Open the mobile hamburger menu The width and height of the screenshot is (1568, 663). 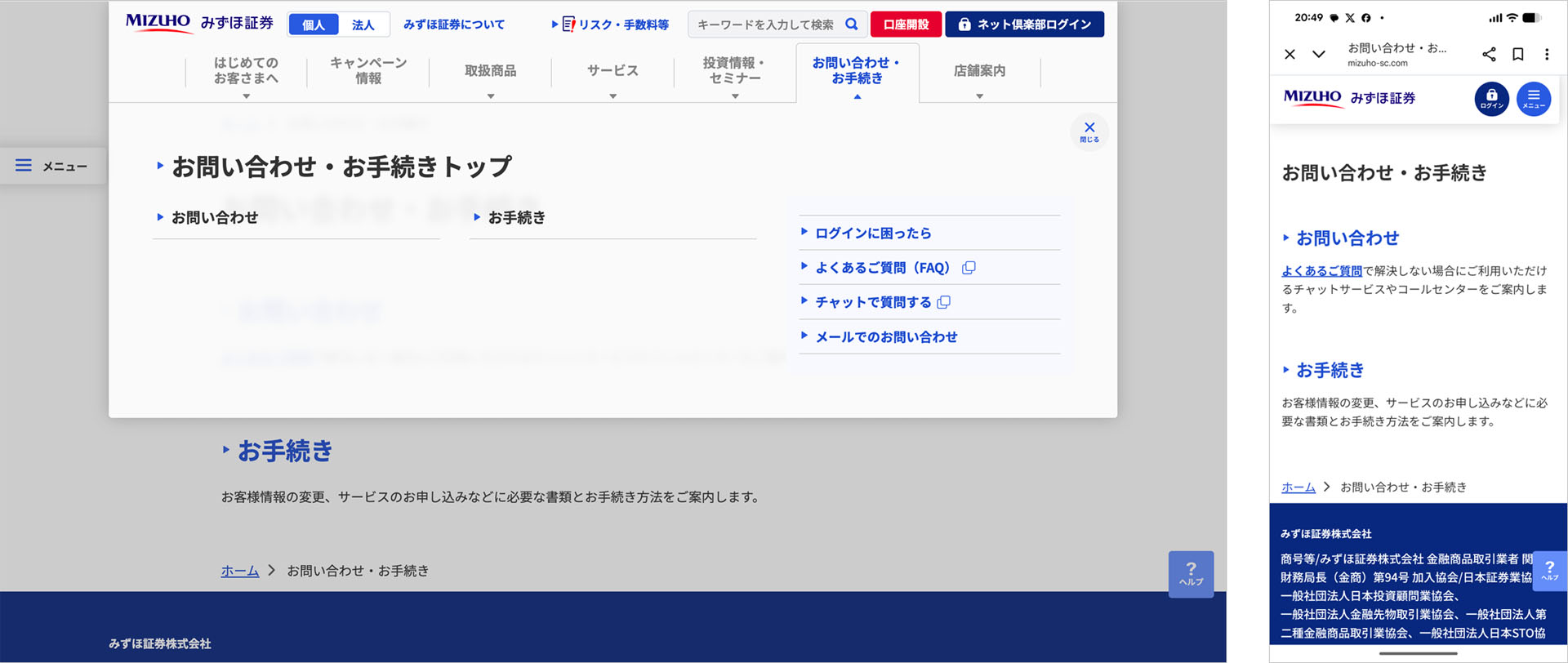coord(1533,99)
